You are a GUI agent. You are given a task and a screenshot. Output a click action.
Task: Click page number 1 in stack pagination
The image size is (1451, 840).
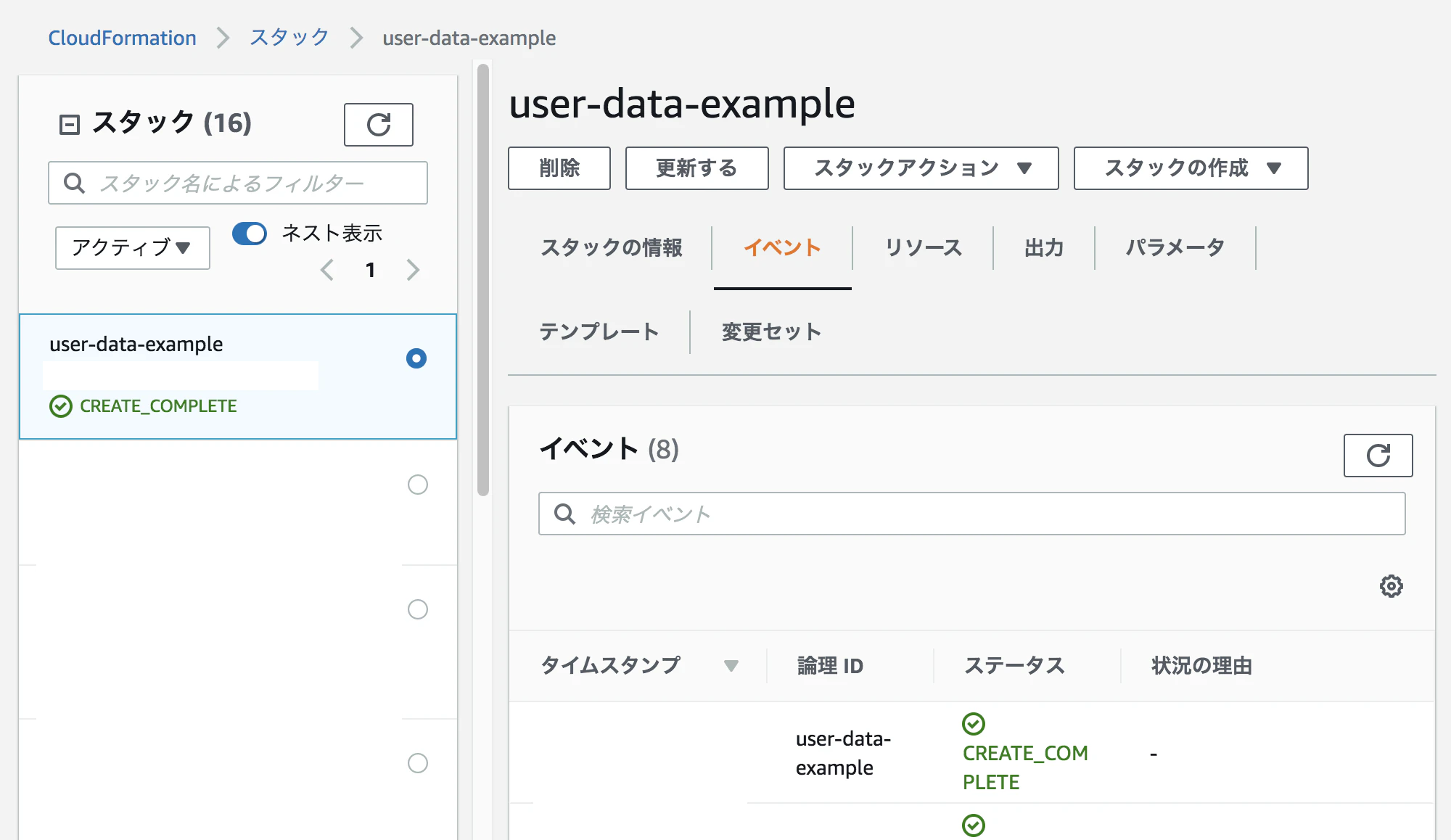370,270
